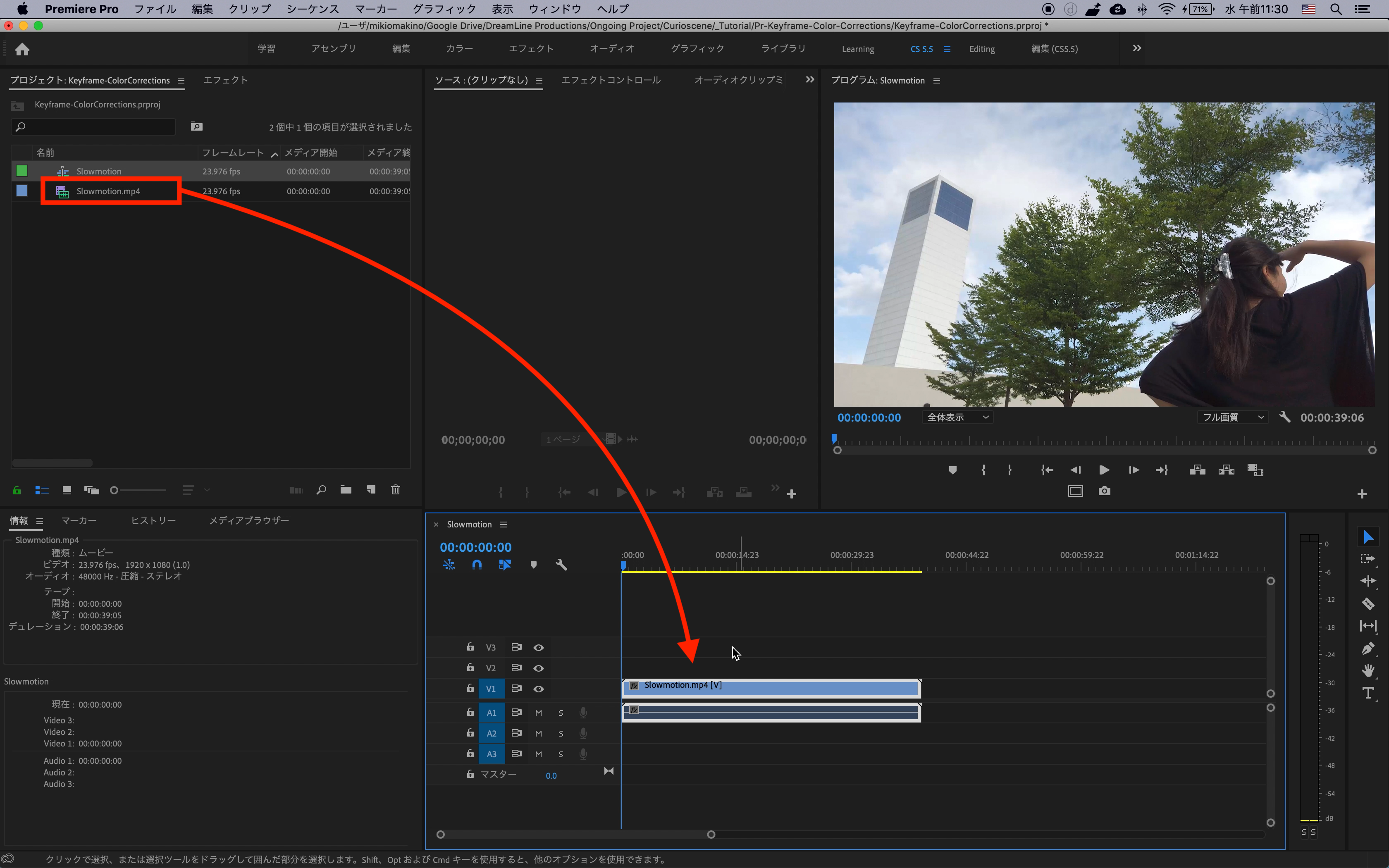Image resolution: width=1389 pixels, height=868 pixels.
Task: Open the カラー workspace
Action: (459, 49)
